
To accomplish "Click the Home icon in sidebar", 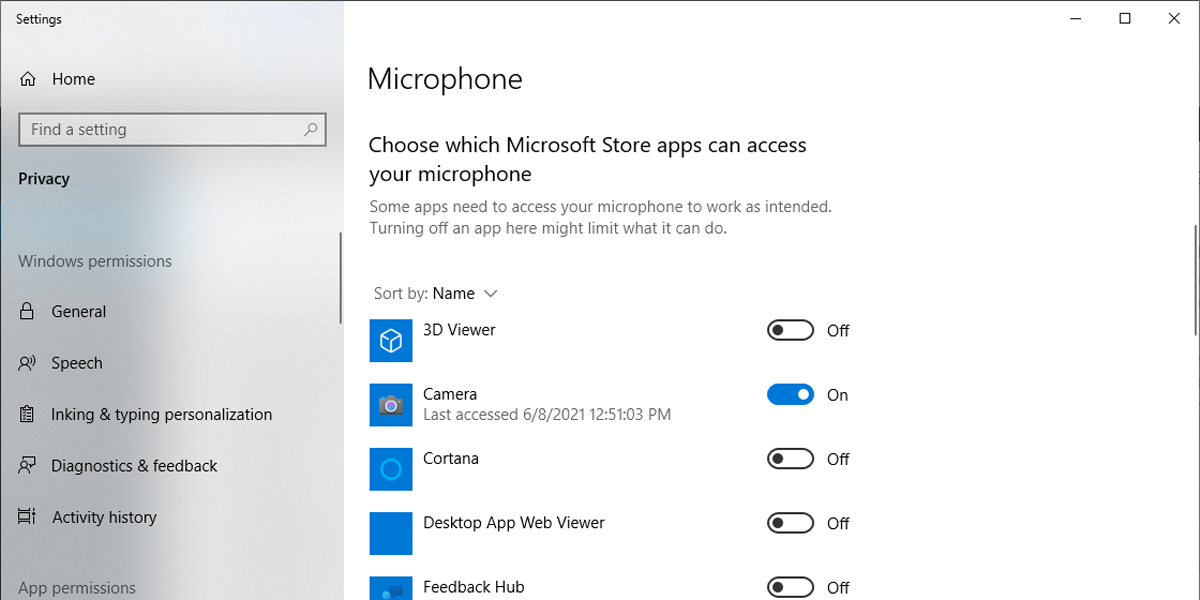I will 28,79.
